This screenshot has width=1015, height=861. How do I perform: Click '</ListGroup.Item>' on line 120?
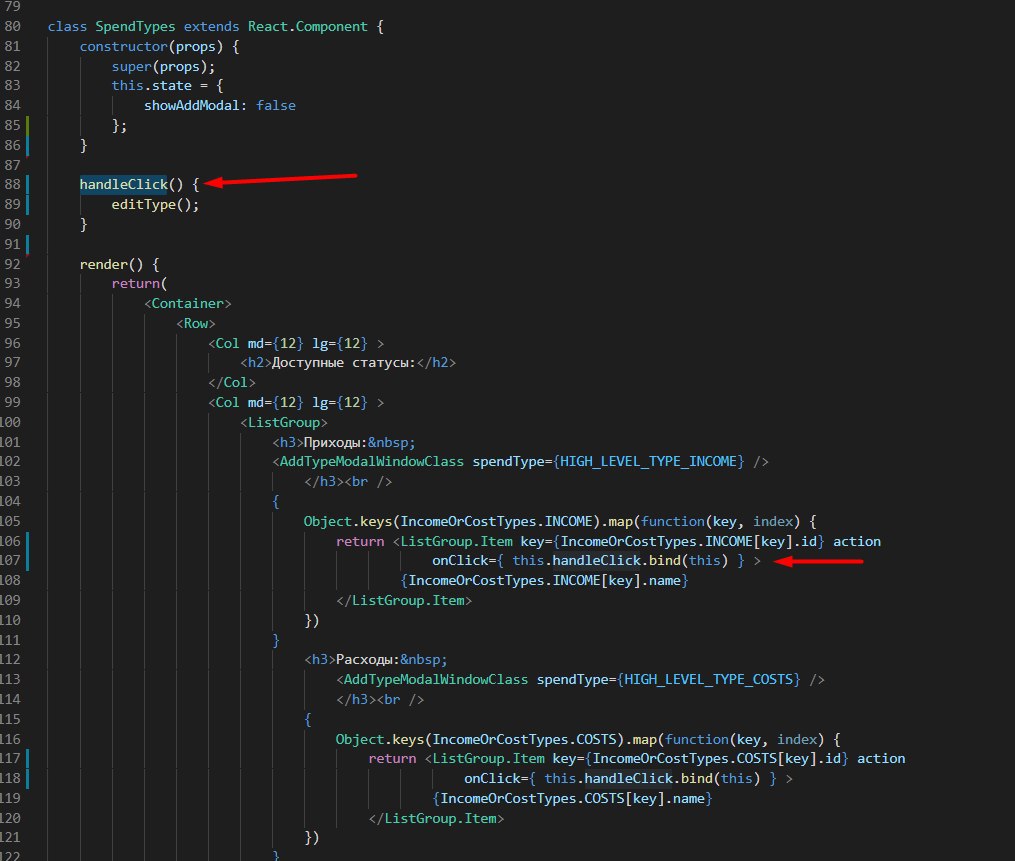pos(436,819)
